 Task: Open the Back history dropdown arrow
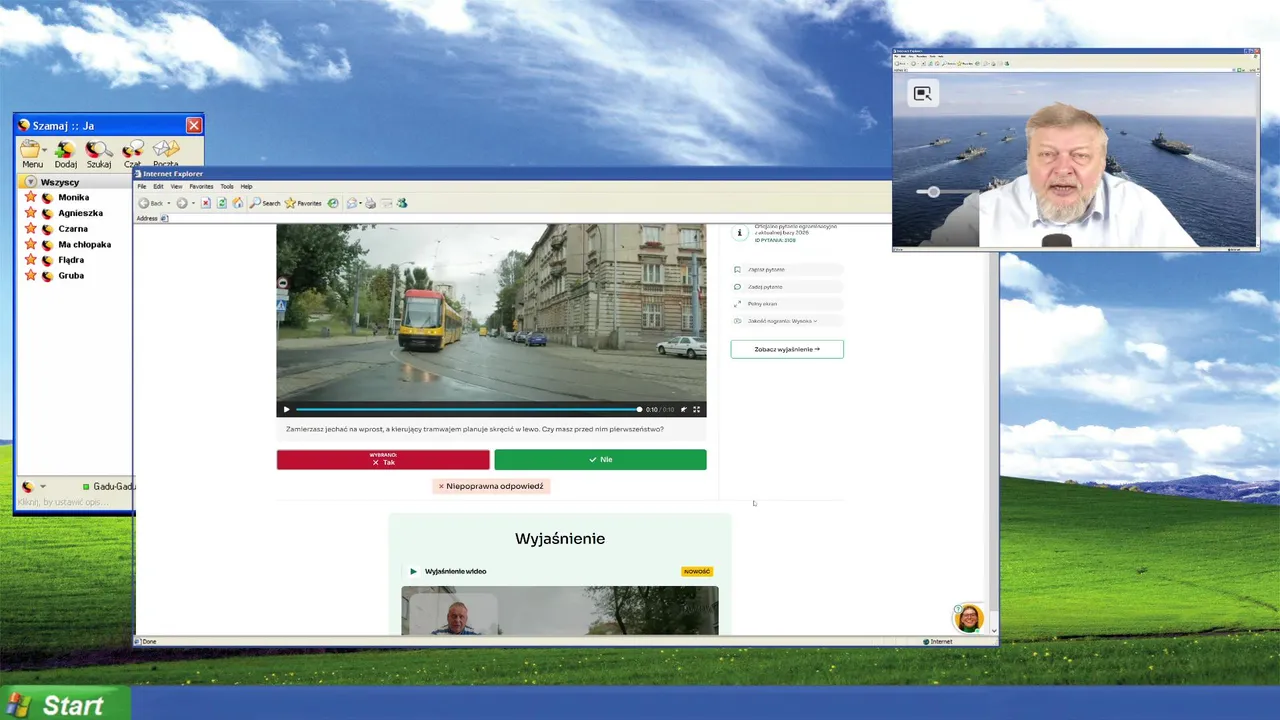pyautogui.click(x=169, y=203)
